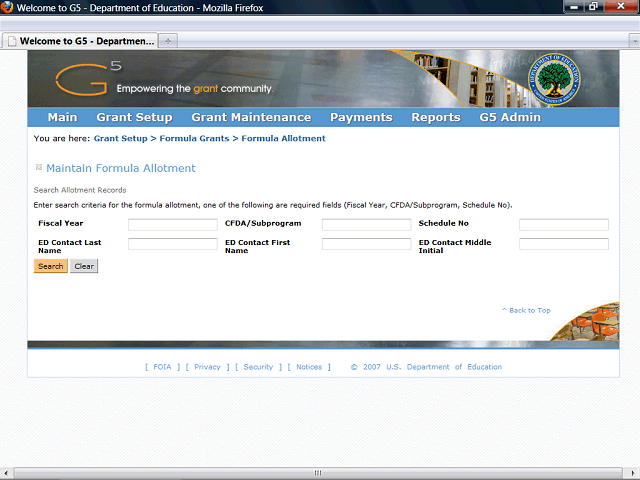Open the Payments menu
The height and width of the screenshot is (480, 640).
click(x=361, y=117)
